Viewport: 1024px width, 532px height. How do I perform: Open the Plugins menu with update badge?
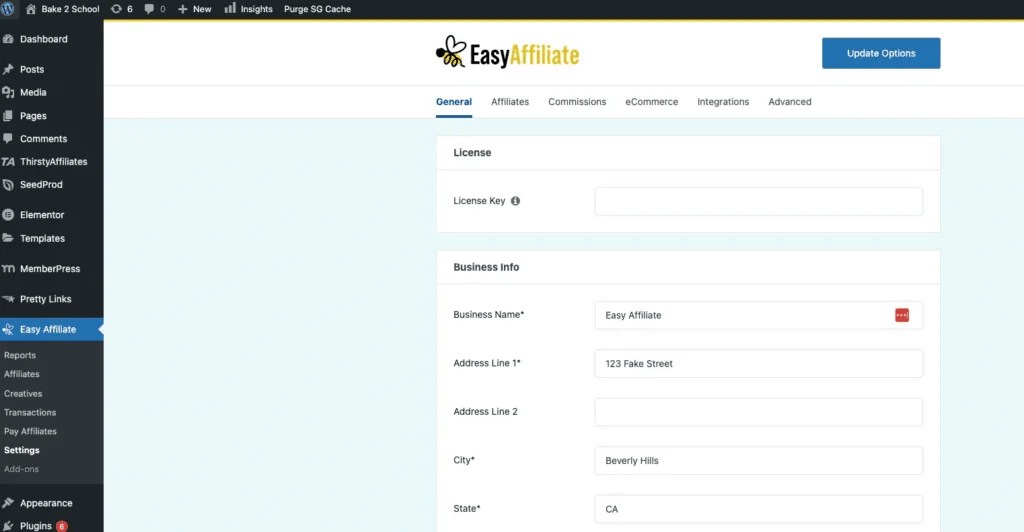pyautogui.click(x=36, y=526)
